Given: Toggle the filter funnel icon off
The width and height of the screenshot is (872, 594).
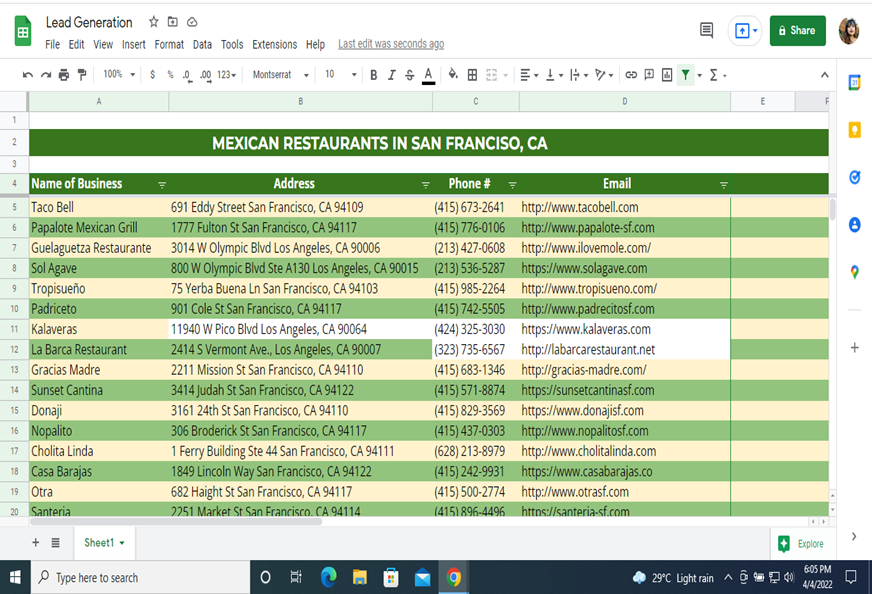Looking at the screenshot, I should click(685, 75).
